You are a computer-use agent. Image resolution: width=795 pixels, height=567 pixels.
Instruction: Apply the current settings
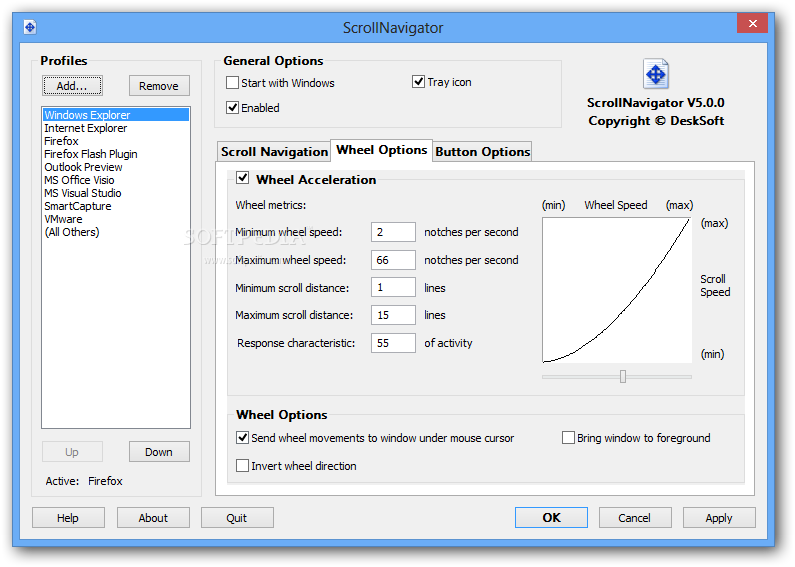[719, 518]
